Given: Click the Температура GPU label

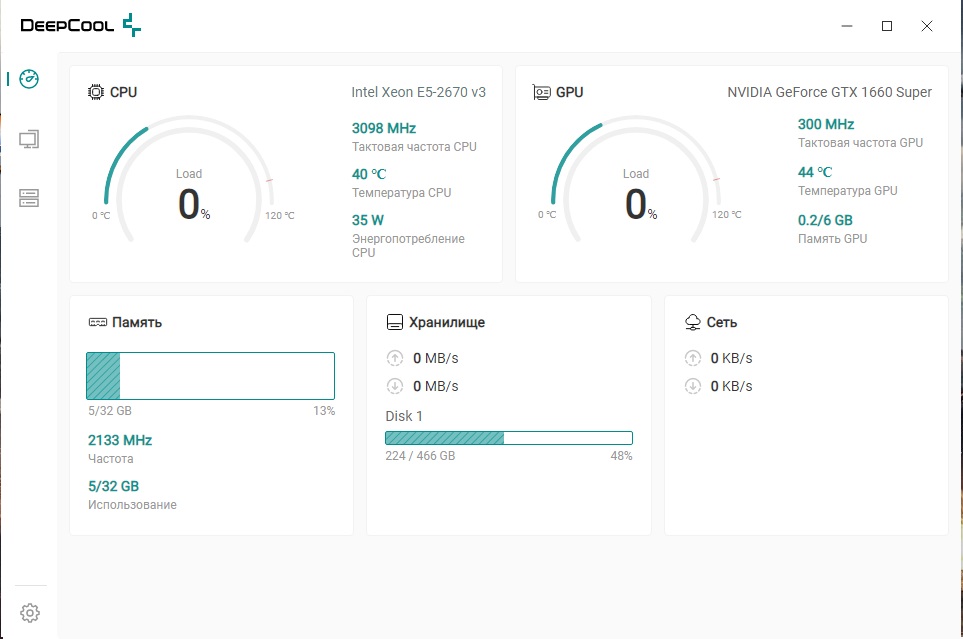Looking at the screenshot, I should click(848, 190).
